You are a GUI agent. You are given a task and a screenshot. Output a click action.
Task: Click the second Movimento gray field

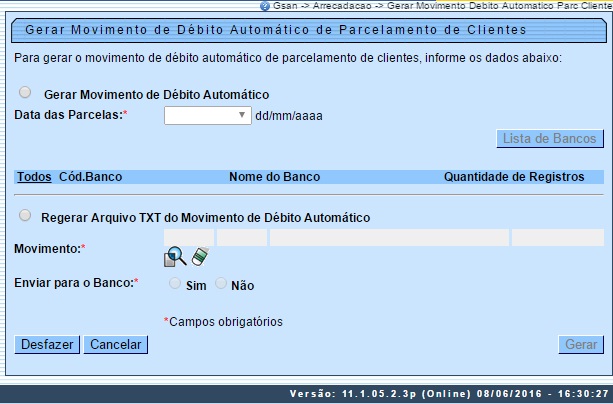242,237
